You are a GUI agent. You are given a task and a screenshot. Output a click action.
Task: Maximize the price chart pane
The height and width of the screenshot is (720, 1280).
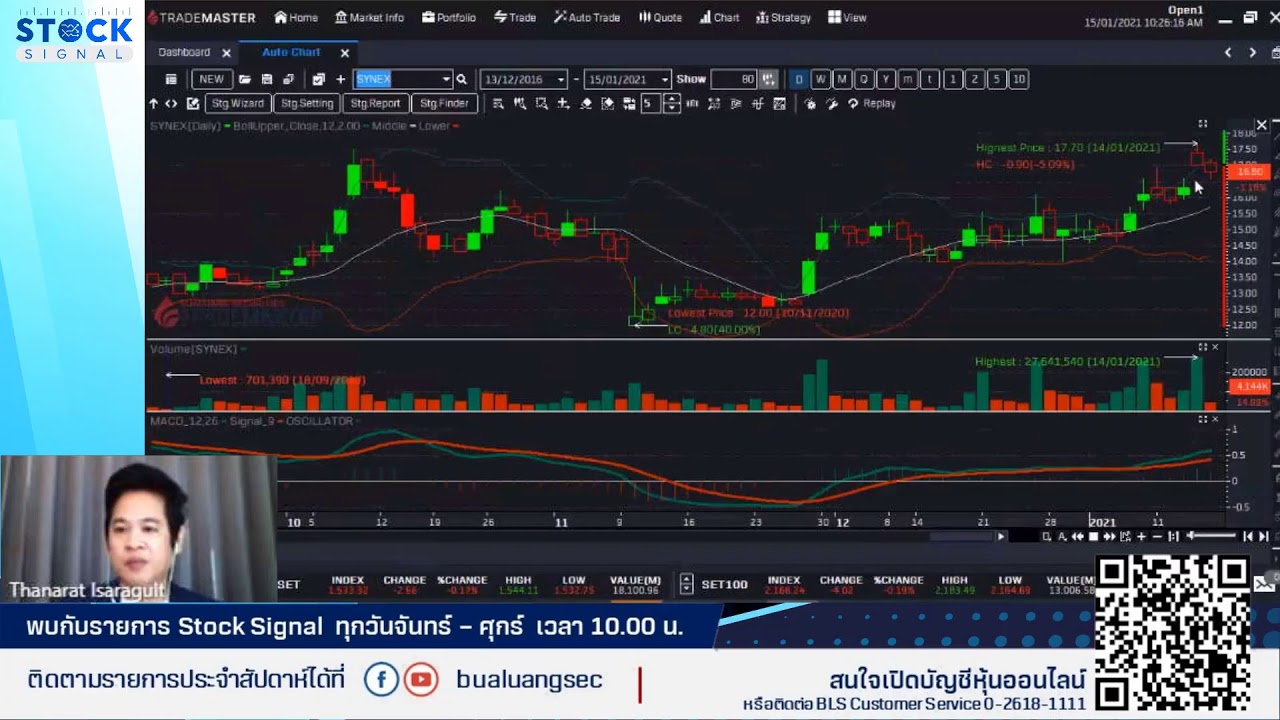click(1203, 124)
